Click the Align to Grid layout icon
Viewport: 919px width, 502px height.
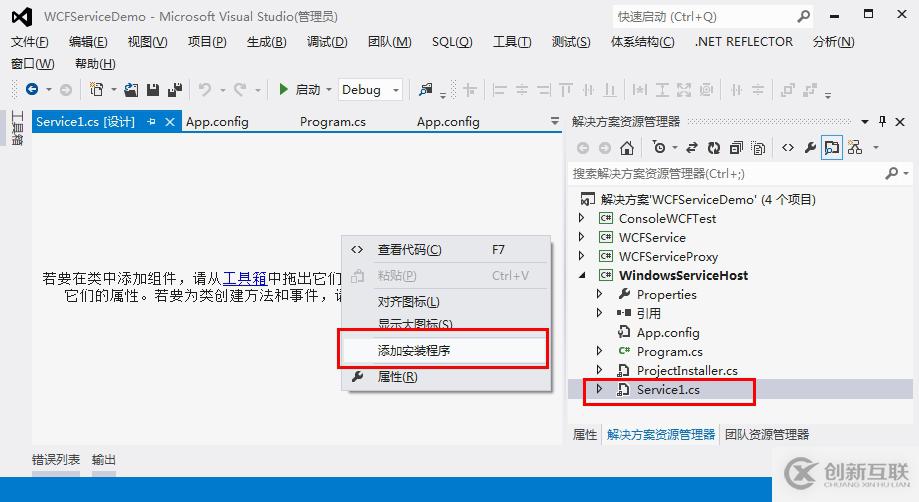[x=469, y=90]
